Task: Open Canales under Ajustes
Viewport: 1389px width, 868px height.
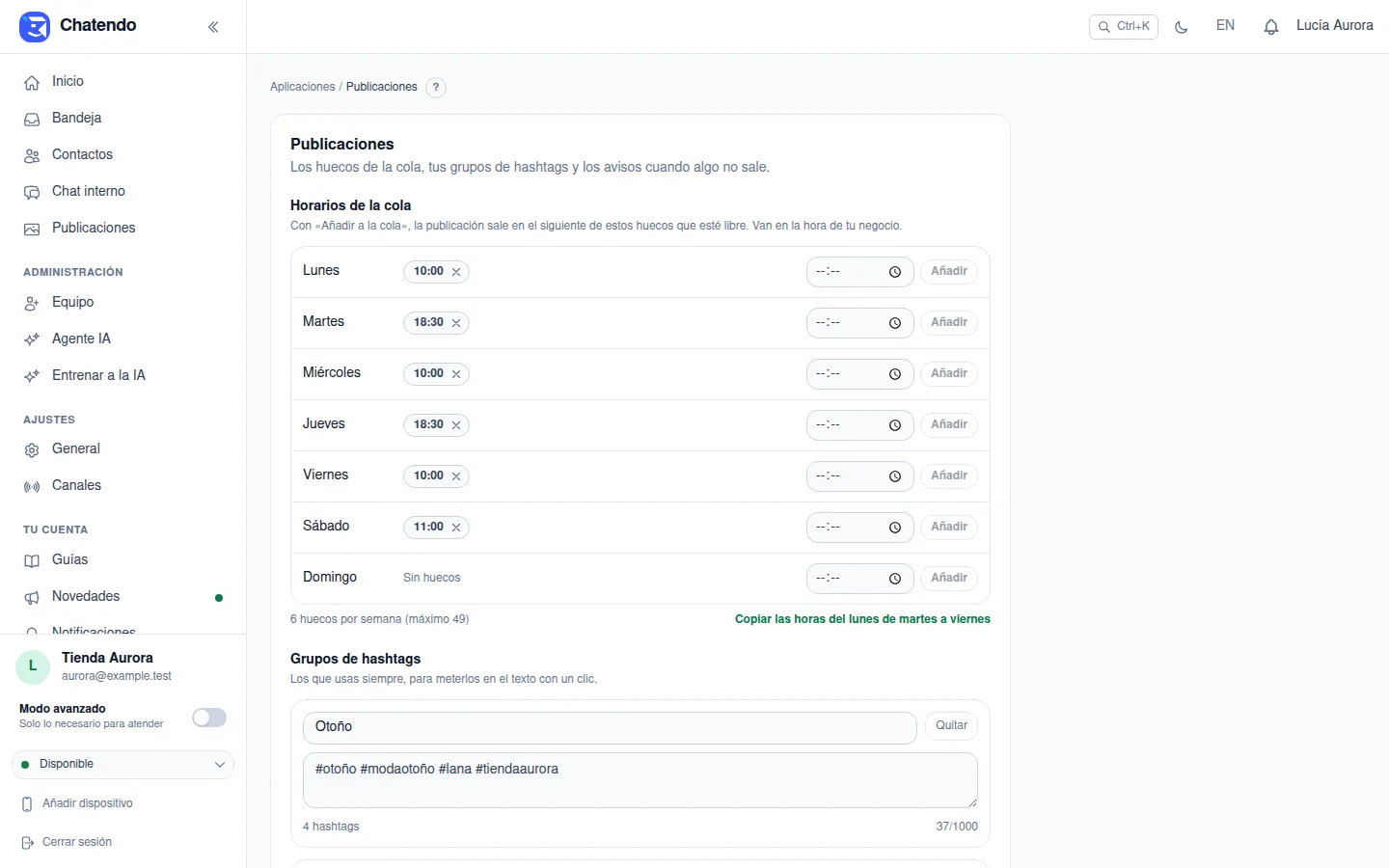Action: point(123,486)
